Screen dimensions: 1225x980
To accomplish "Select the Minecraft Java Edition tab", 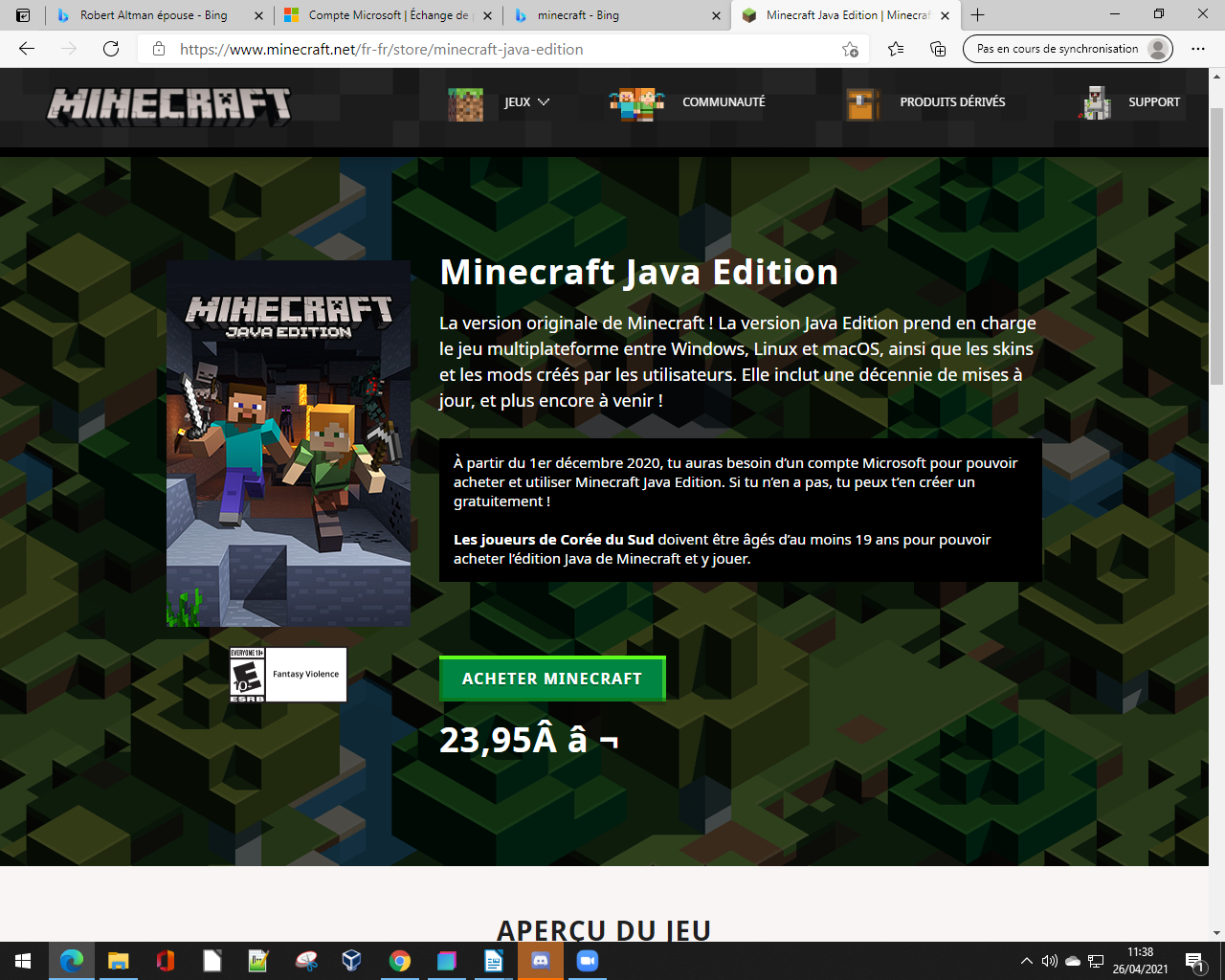I will [x=845, y=15].
